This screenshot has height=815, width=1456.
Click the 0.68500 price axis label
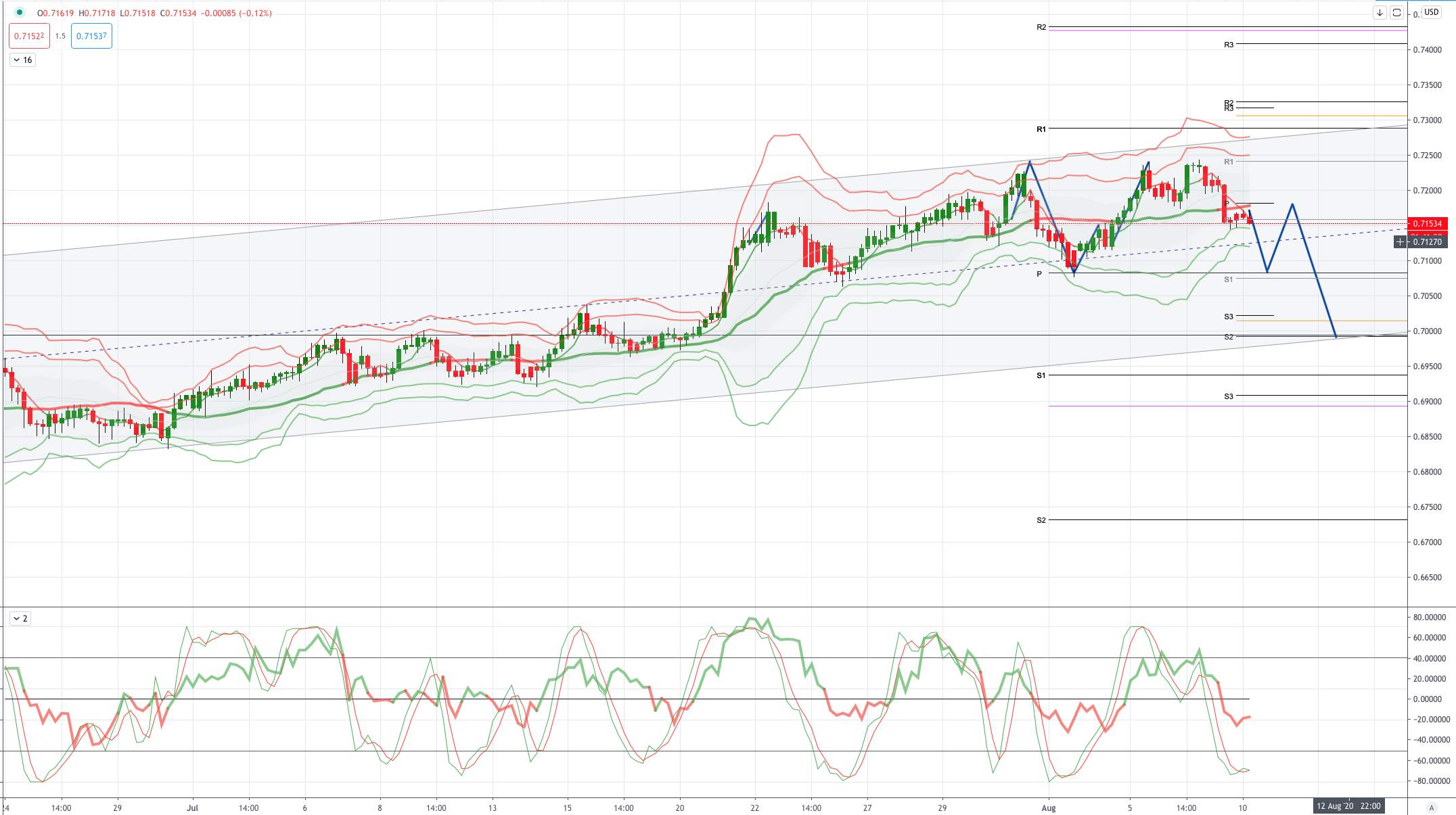(x=1427, y=437)
